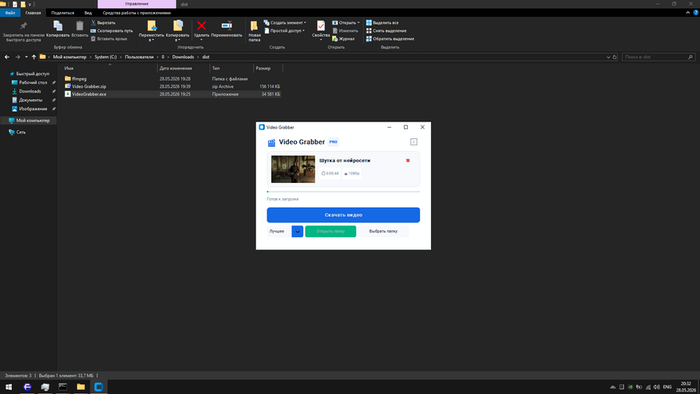Click the Вырезать scissors icon

coord(93,22)
